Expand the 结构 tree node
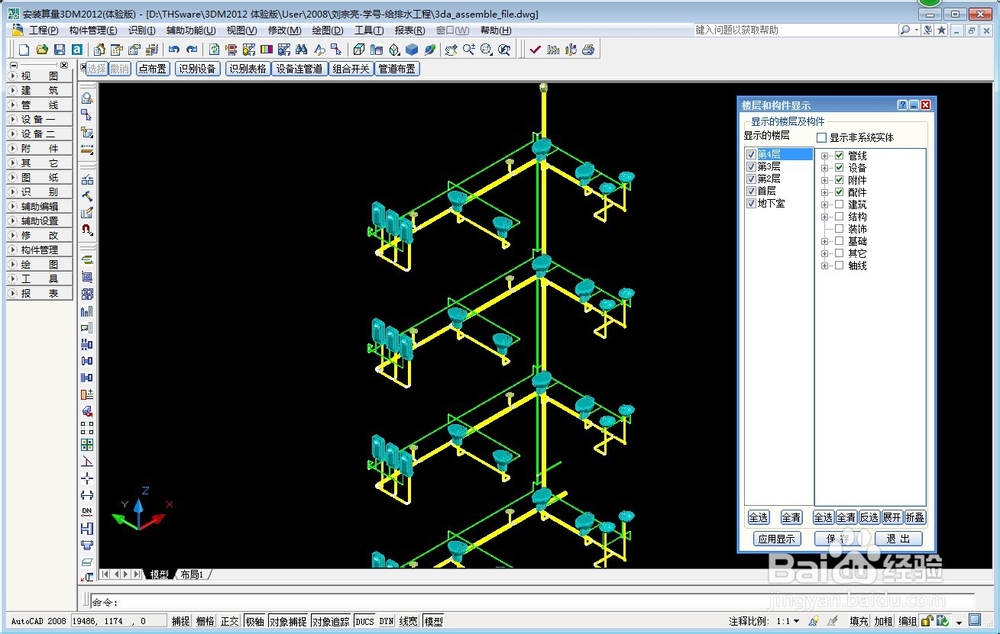This screenshot has width=1000, height=634. 825,217
